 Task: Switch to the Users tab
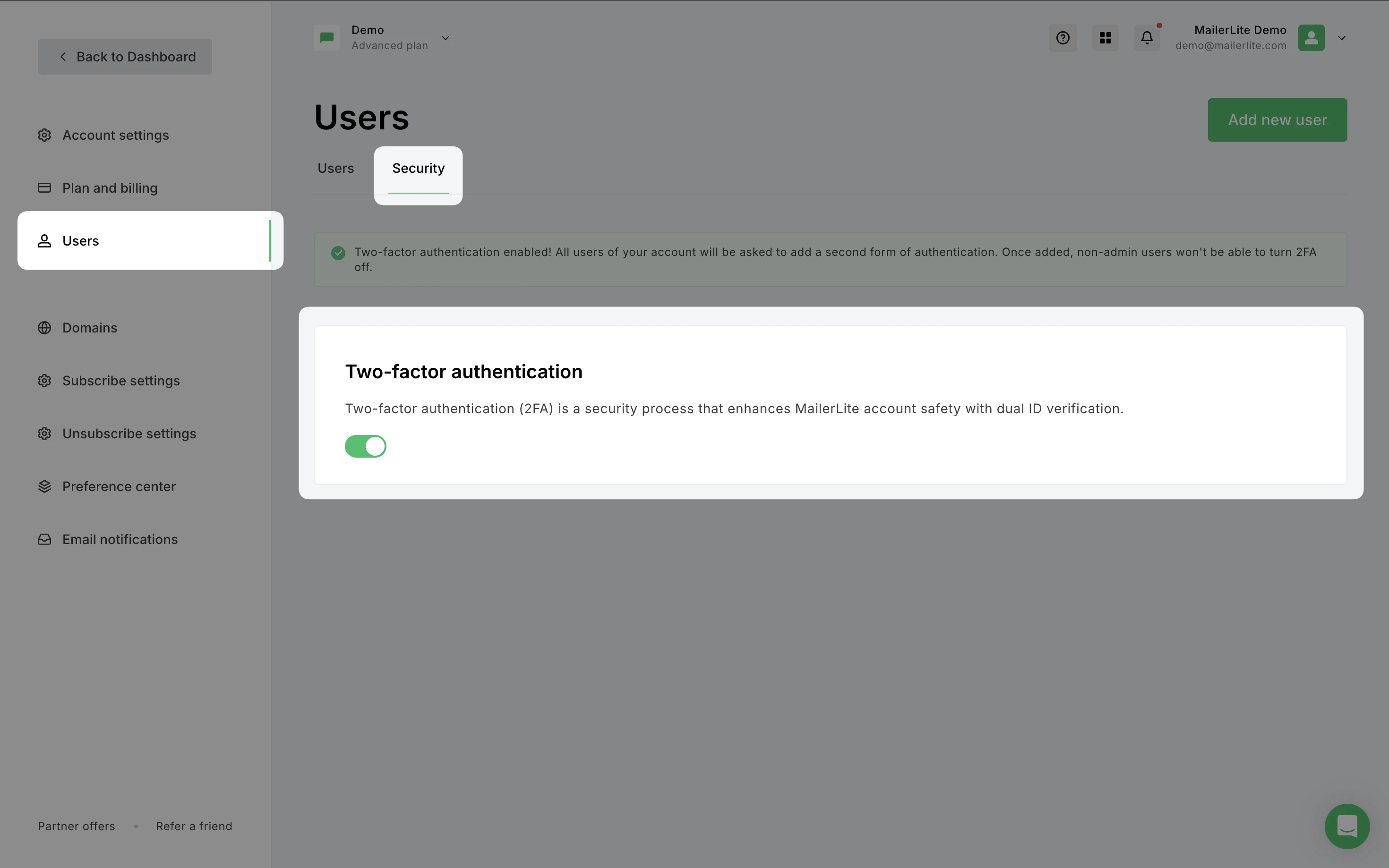335,168
